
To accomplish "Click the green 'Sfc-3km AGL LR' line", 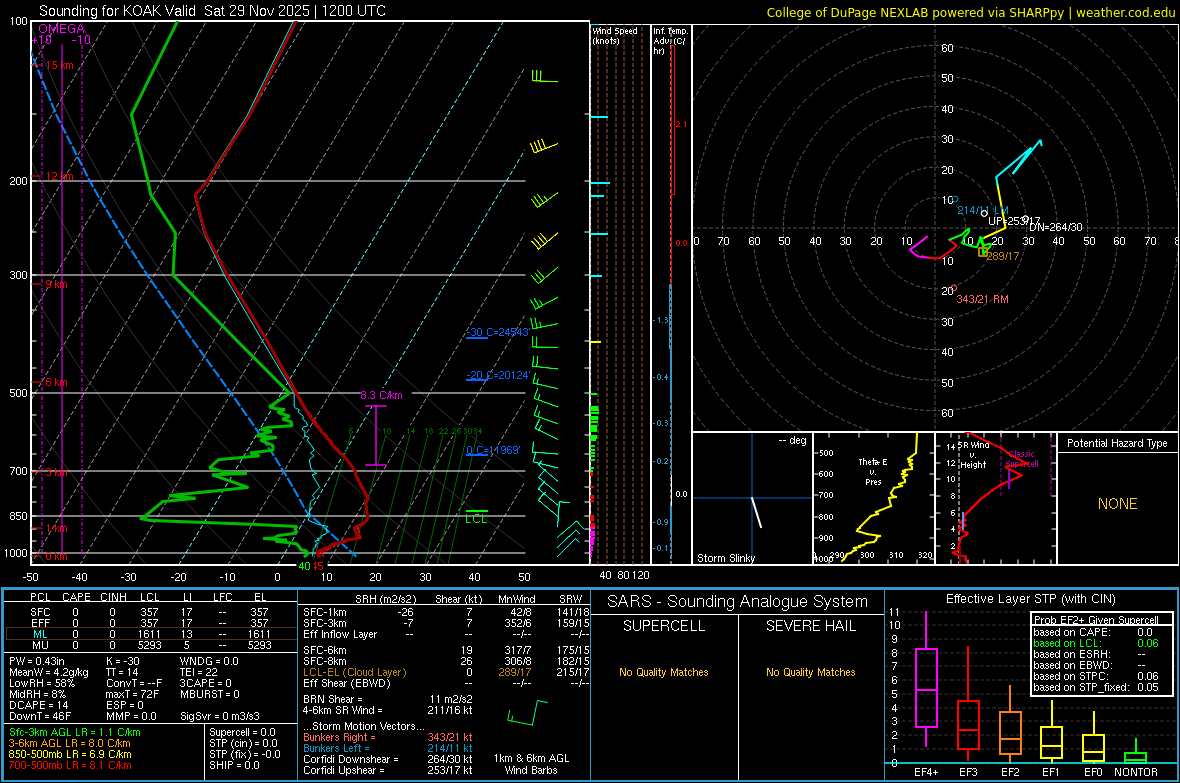I will [x=75, y=733].
